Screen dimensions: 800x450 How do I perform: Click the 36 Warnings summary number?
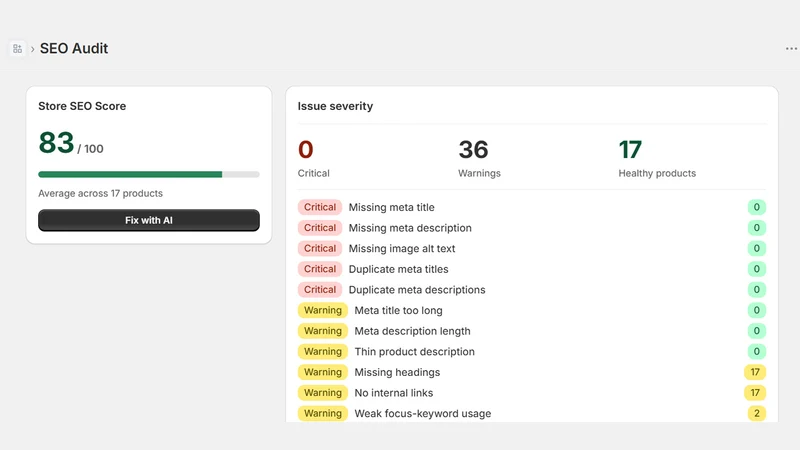pyautogui.click(x=473, y=149)
